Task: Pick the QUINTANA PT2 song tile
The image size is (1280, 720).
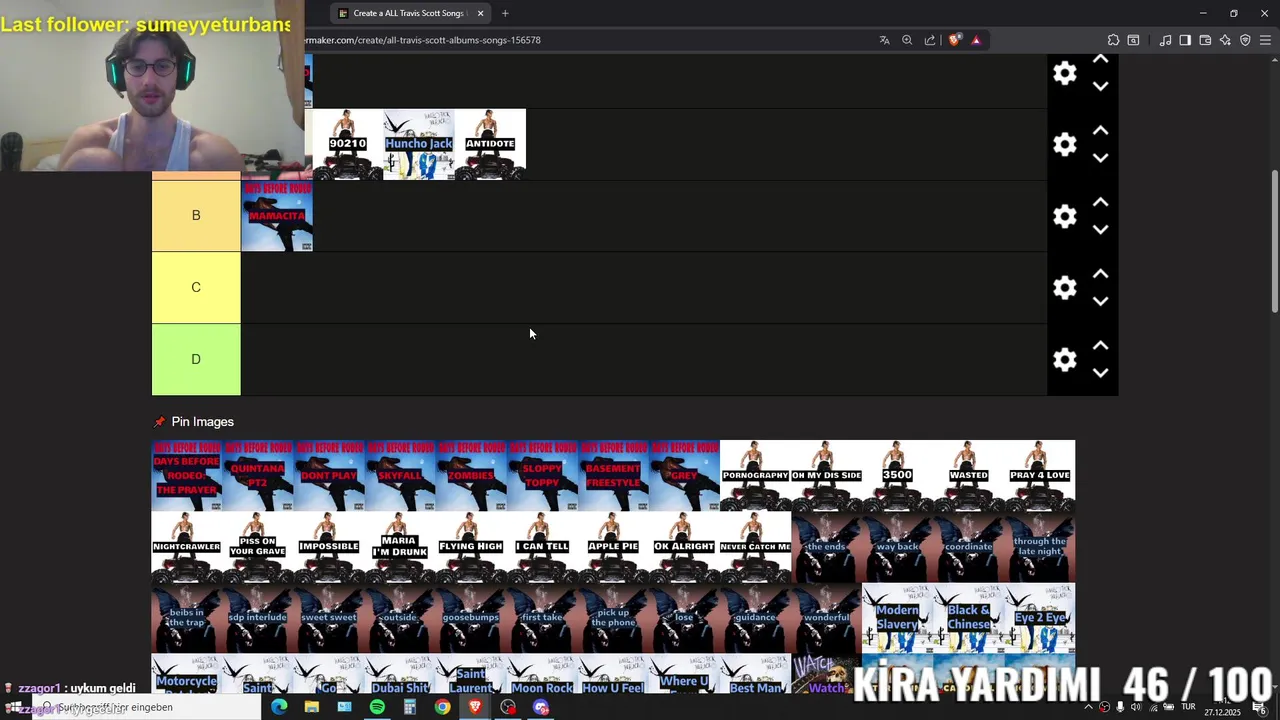Action: tap(258, 475)
